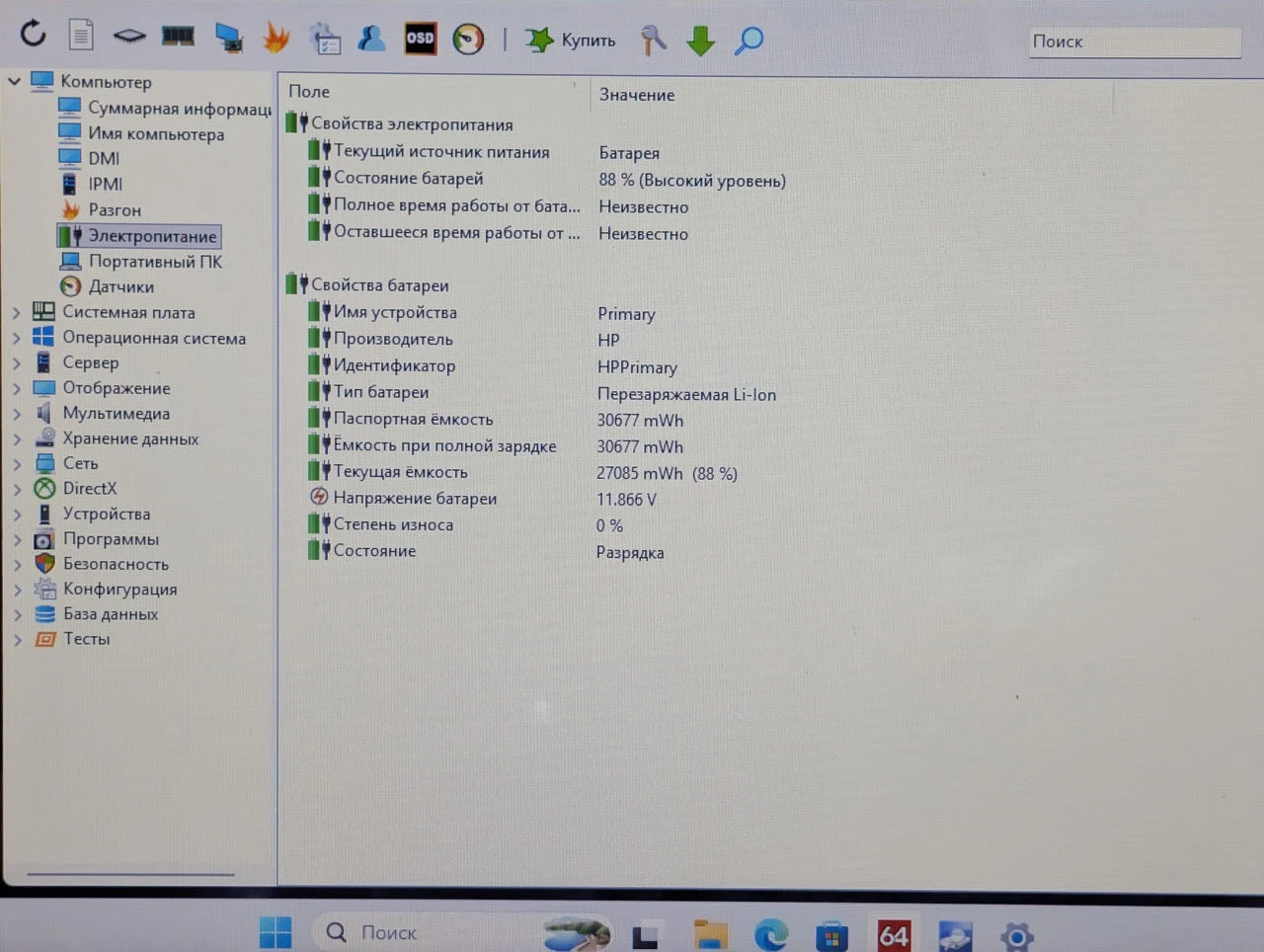Viewport: 1264px width, 952px height.
Task: Open the Report page icon in toolbar
Action: (81, 36)
